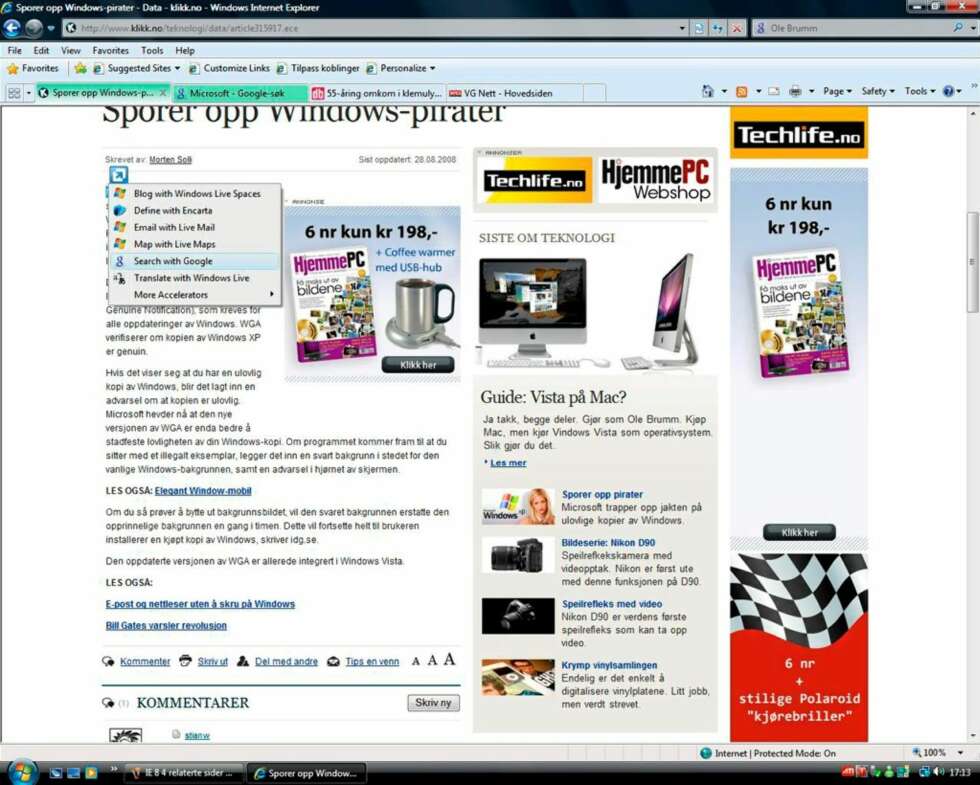Expand the More Accelerators submenu
The height and width of the screenshot is (785, 980).
coord(195,295)
